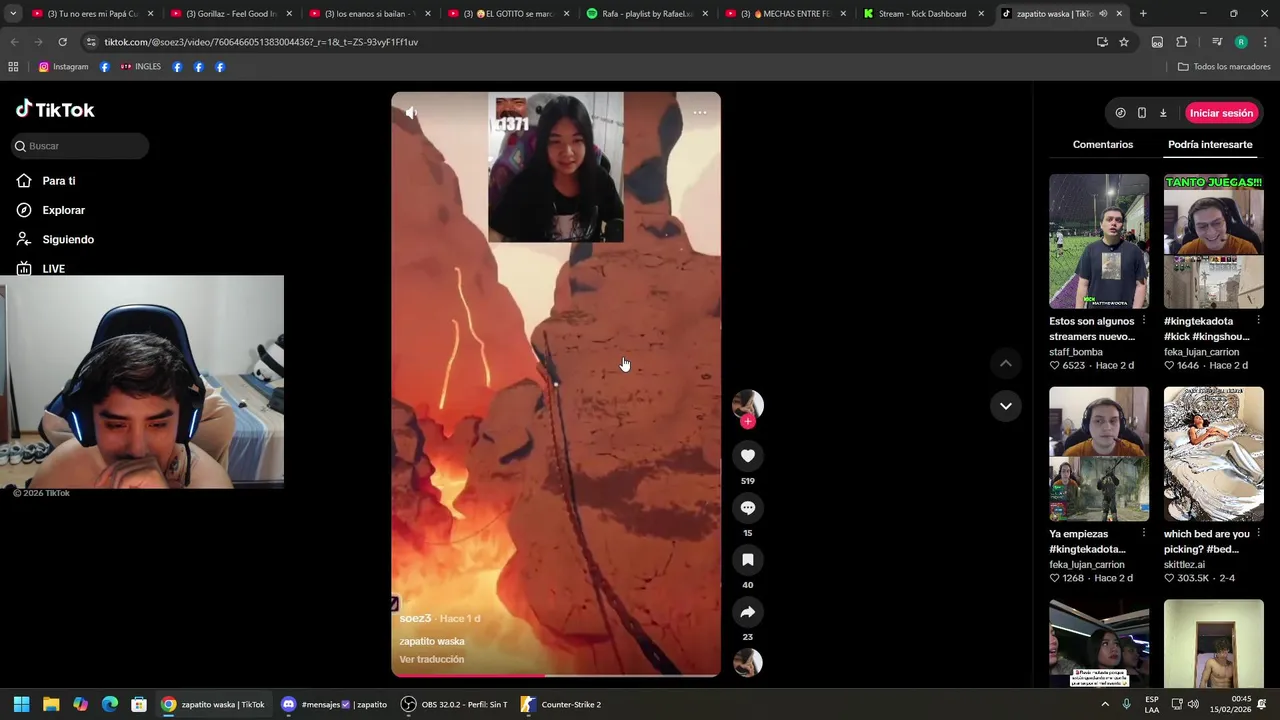Share the video with the arrow icon

point(747,612)
